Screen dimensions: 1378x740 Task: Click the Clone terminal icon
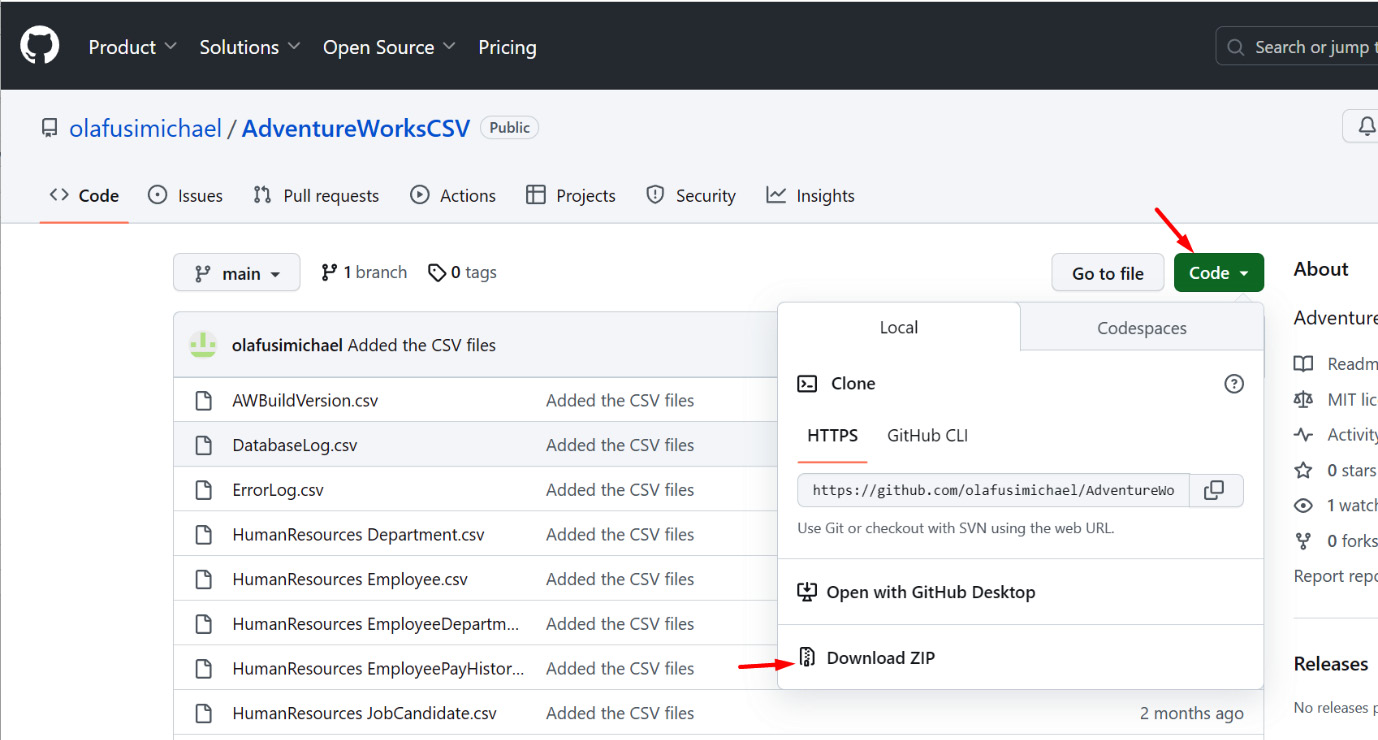coord(807,383)
